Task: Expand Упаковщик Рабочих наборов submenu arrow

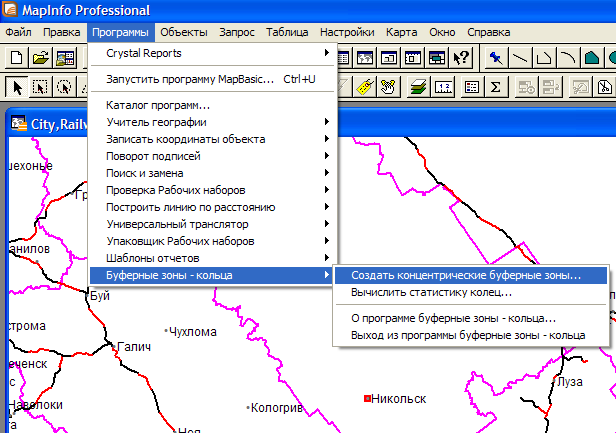Action: click(x=326, y=241)
